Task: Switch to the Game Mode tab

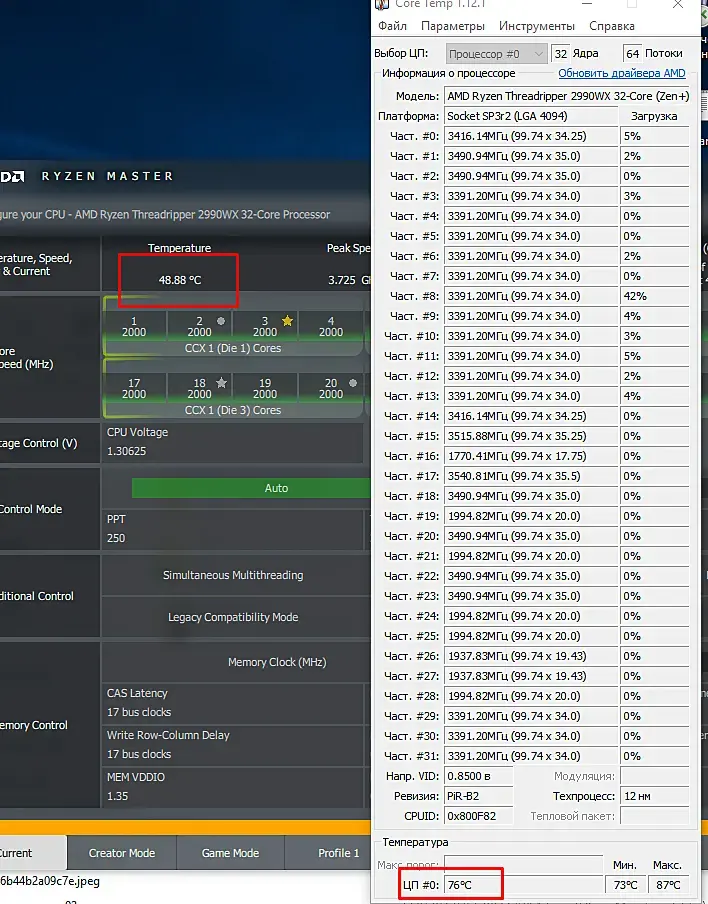Action: click(x=230, y=853)
